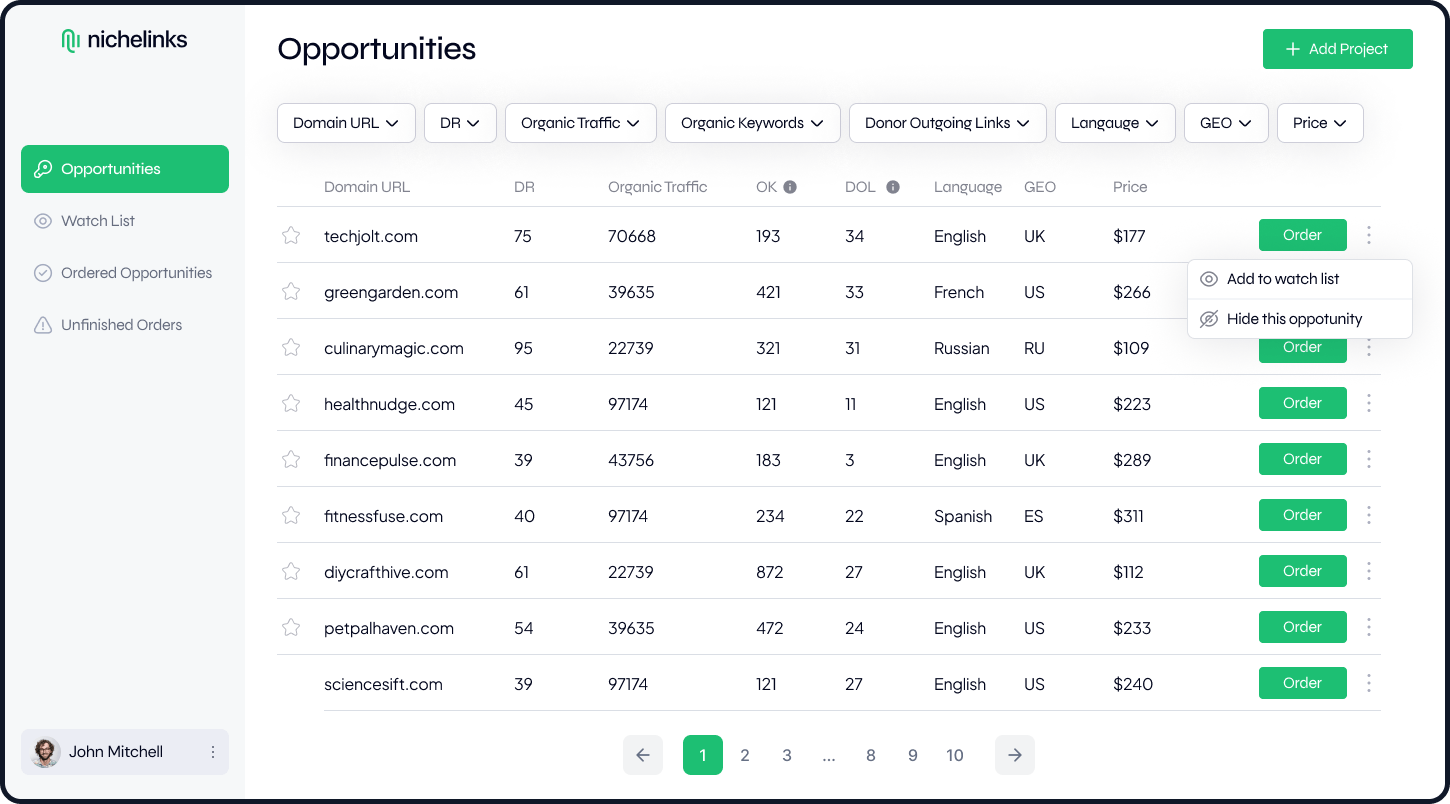The width and height of the screenshot is (1450, 804).
Task: Select the Opportunities magnifier icon in sidebar
Action: tap(42, 168)
